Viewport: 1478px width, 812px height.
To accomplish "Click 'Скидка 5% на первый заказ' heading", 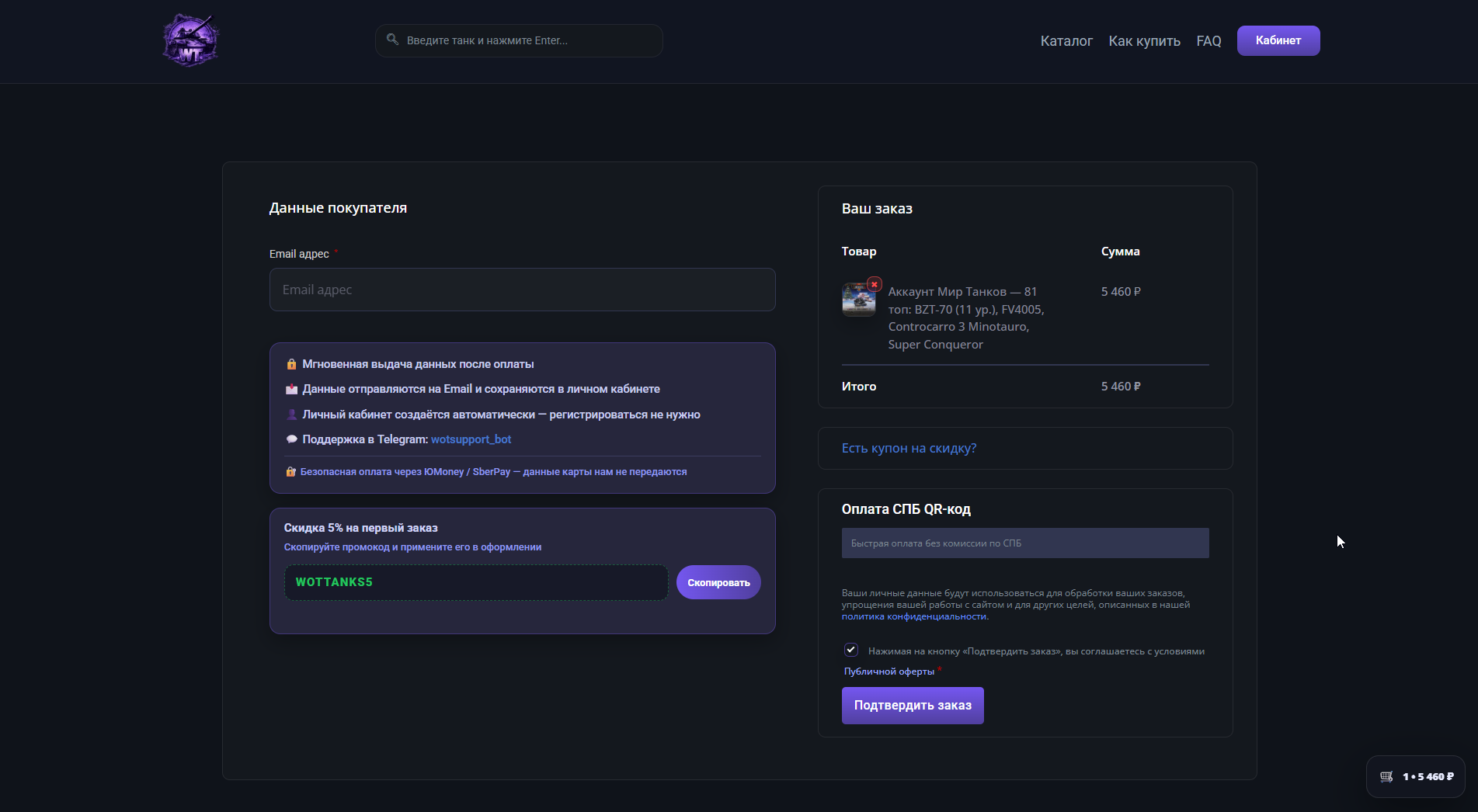I will point(361,528).
